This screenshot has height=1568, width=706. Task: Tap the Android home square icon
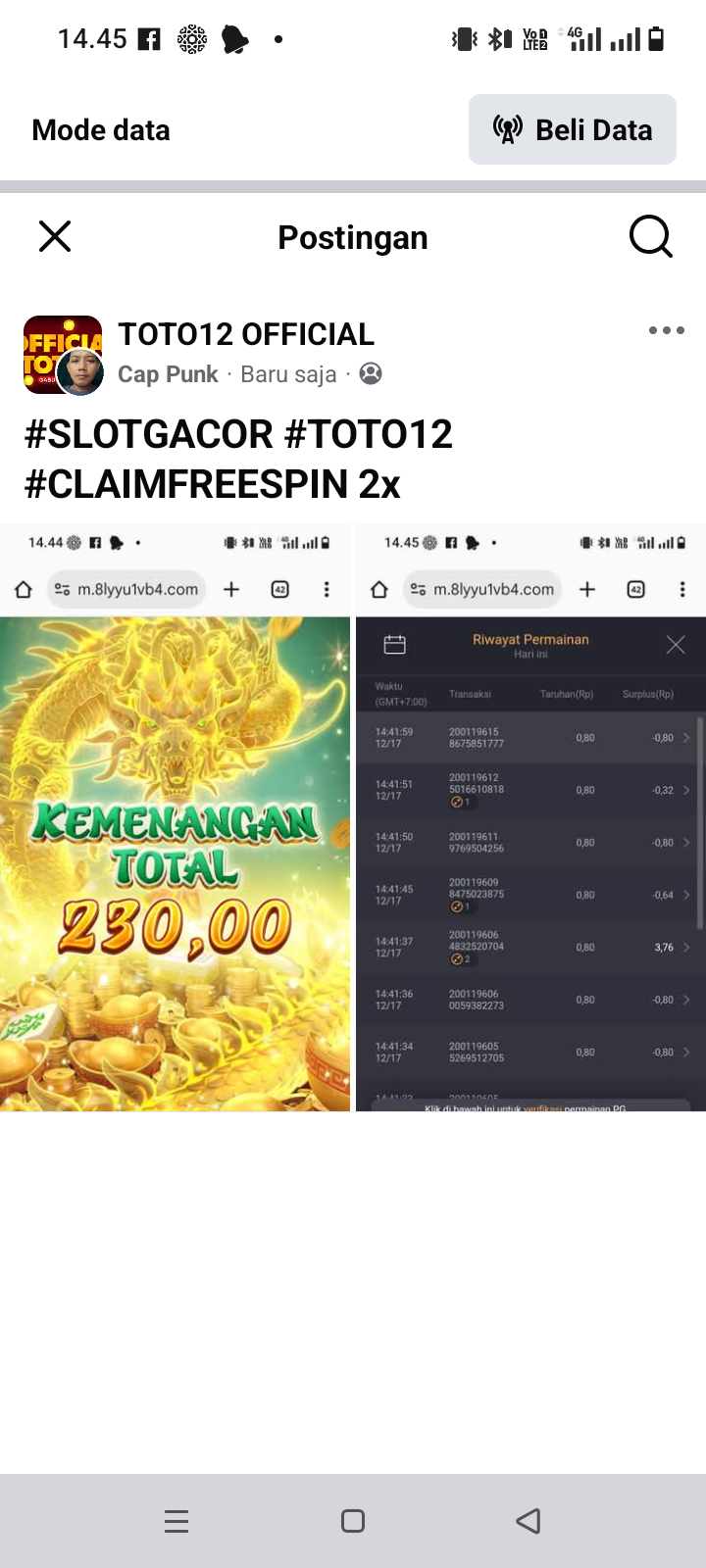click(353, 1521)
